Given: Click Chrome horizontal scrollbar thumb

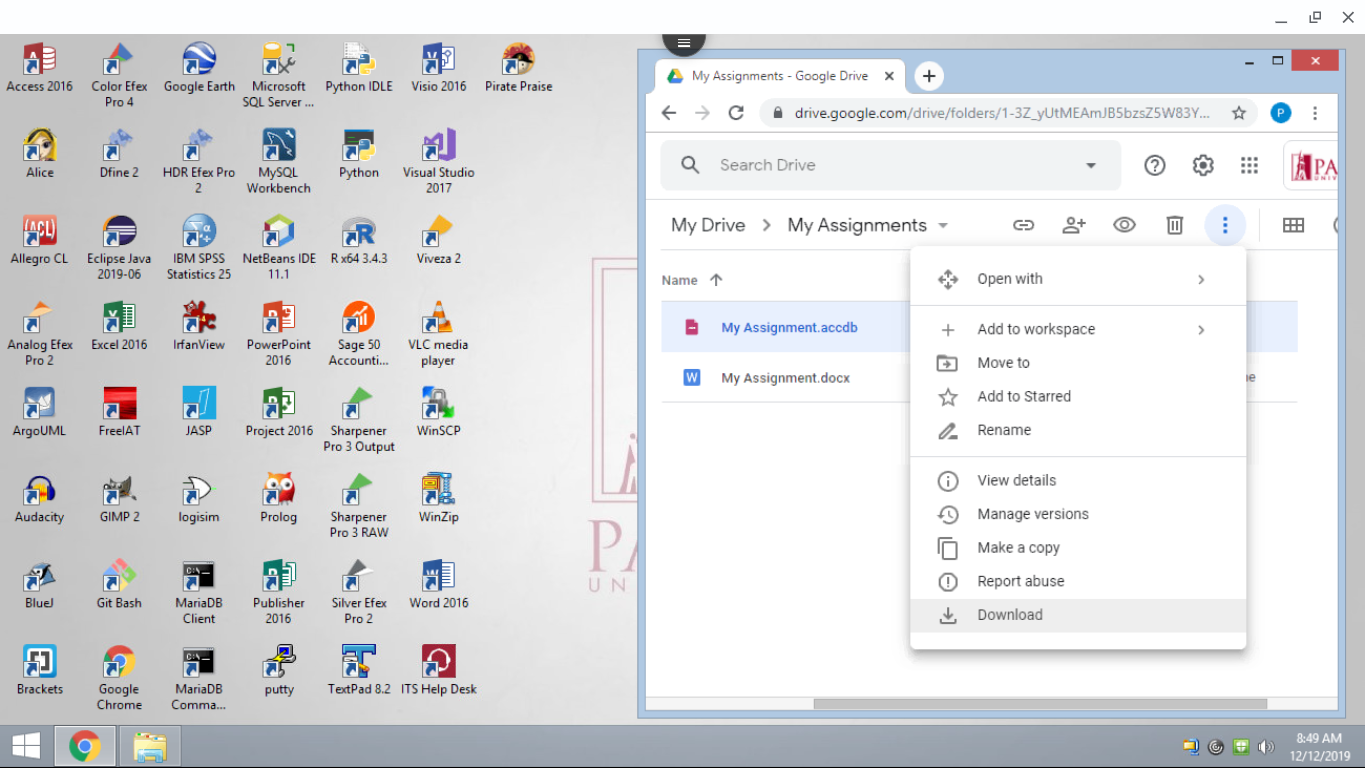Looking at the screenshot, I should 1040,704.
